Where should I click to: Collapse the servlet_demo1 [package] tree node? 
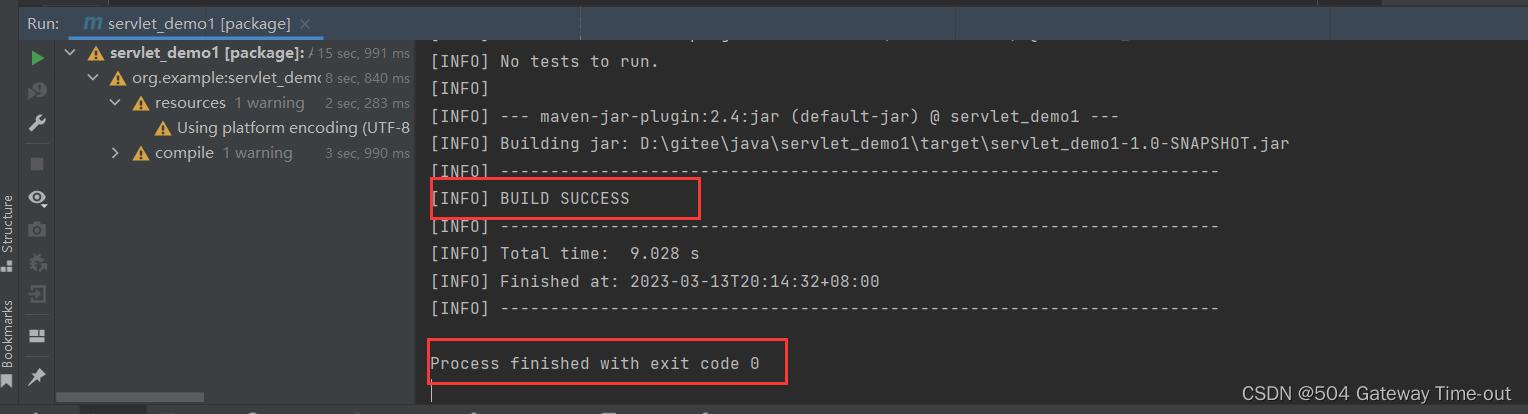click(71, 53)
